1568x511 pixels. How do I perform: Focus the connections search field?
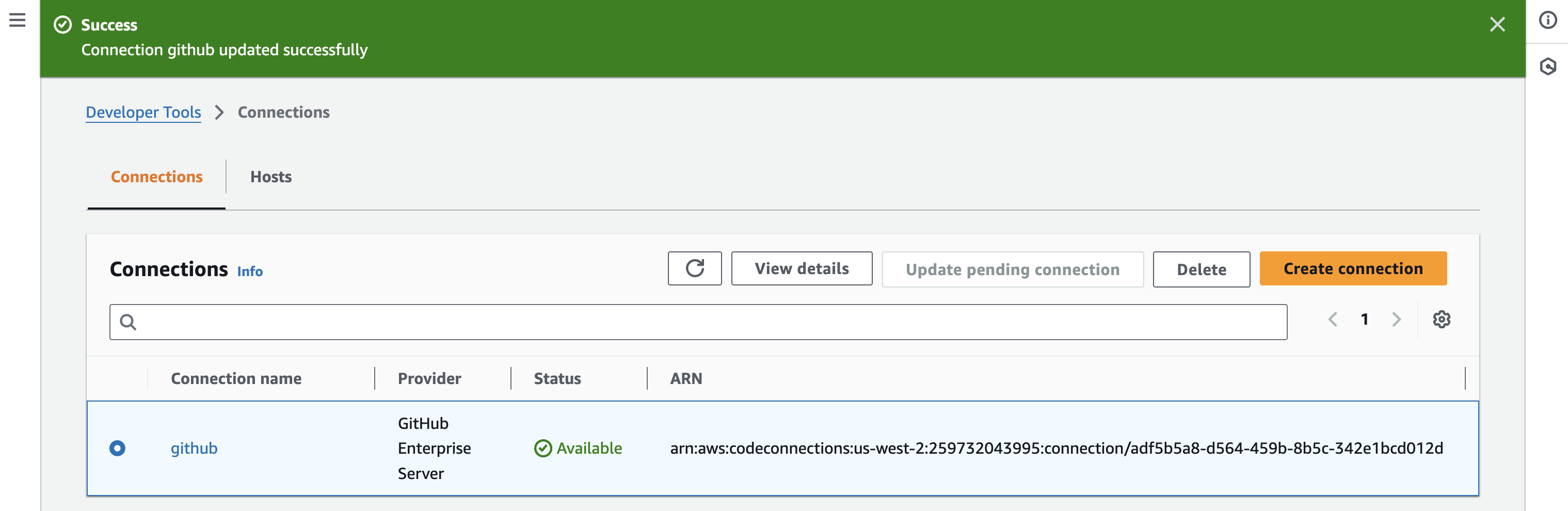point(698,322)
